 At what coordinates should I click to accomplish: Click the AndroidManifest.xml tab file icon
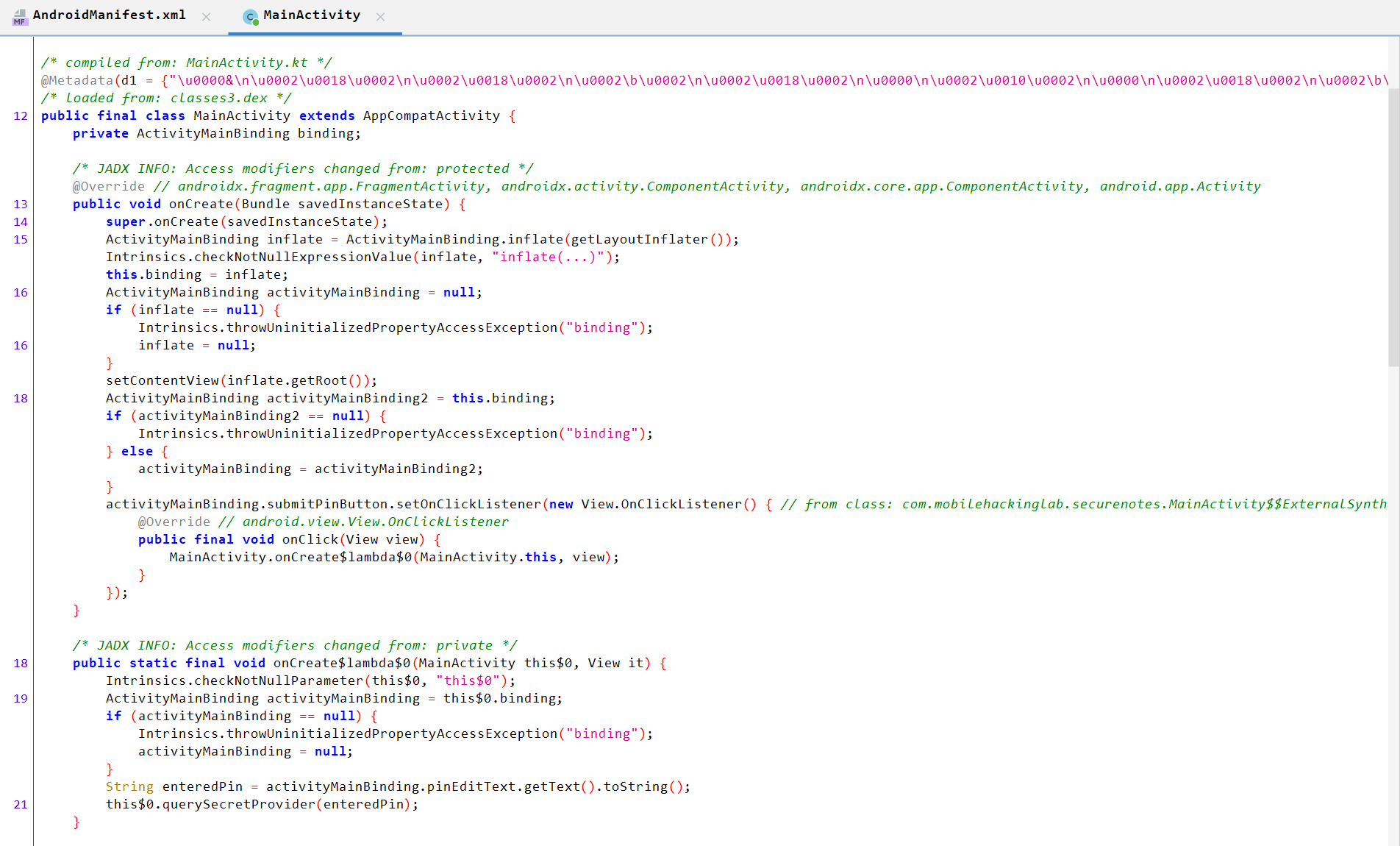pyautogui.click(x=20, y=16)
